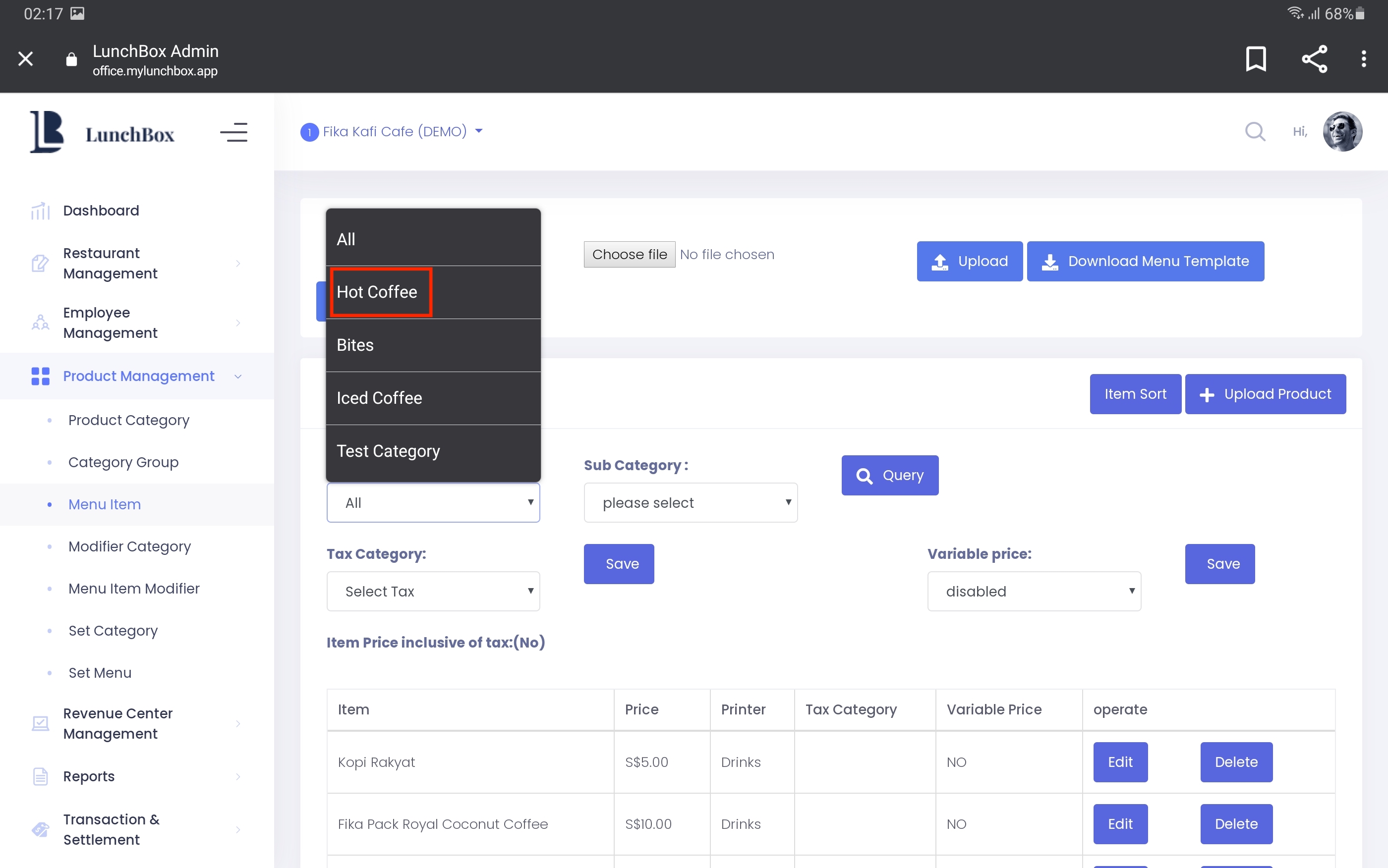Click the Choose file input
The width and height of the screenshot is (1388, 868).
click(630, 254)
